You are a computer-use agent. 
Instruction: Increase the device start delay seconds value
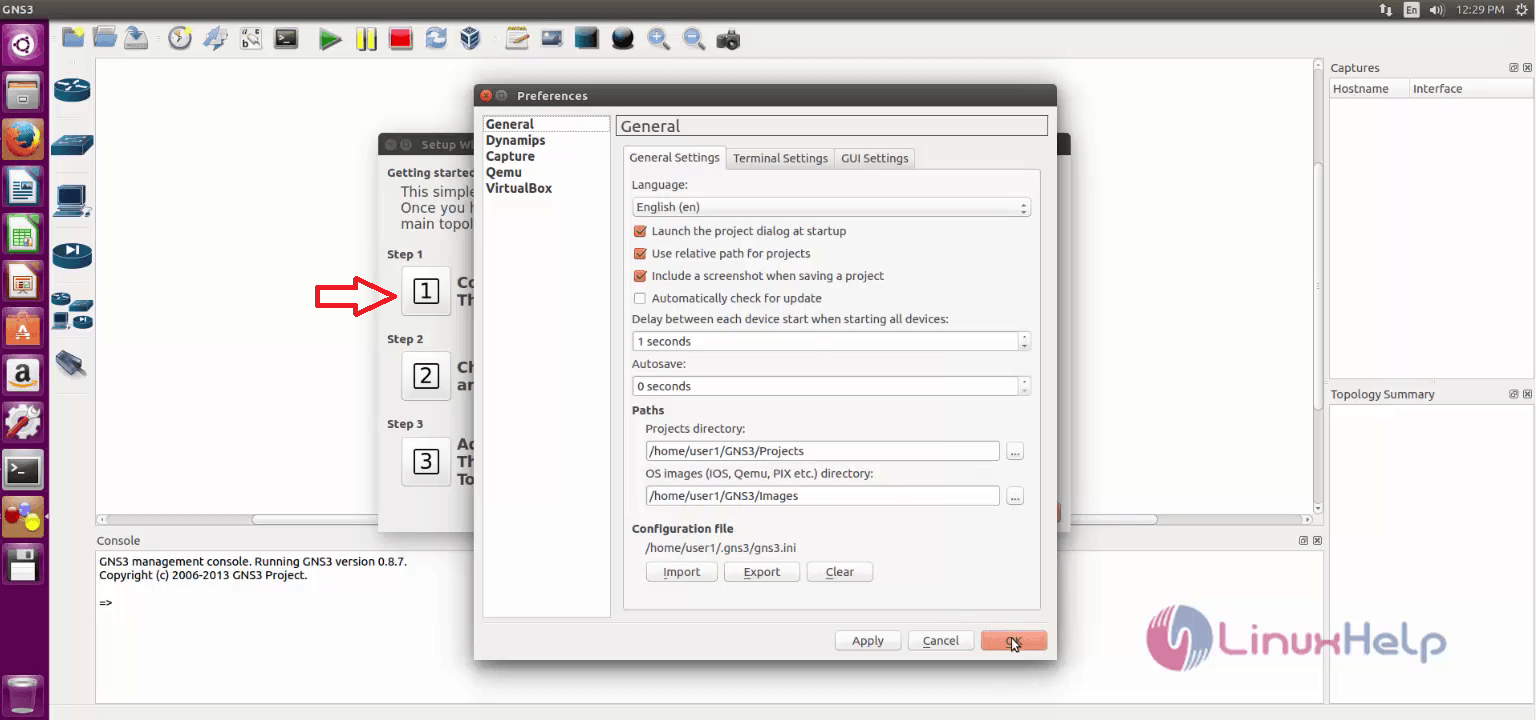(x=1024, y=337)
